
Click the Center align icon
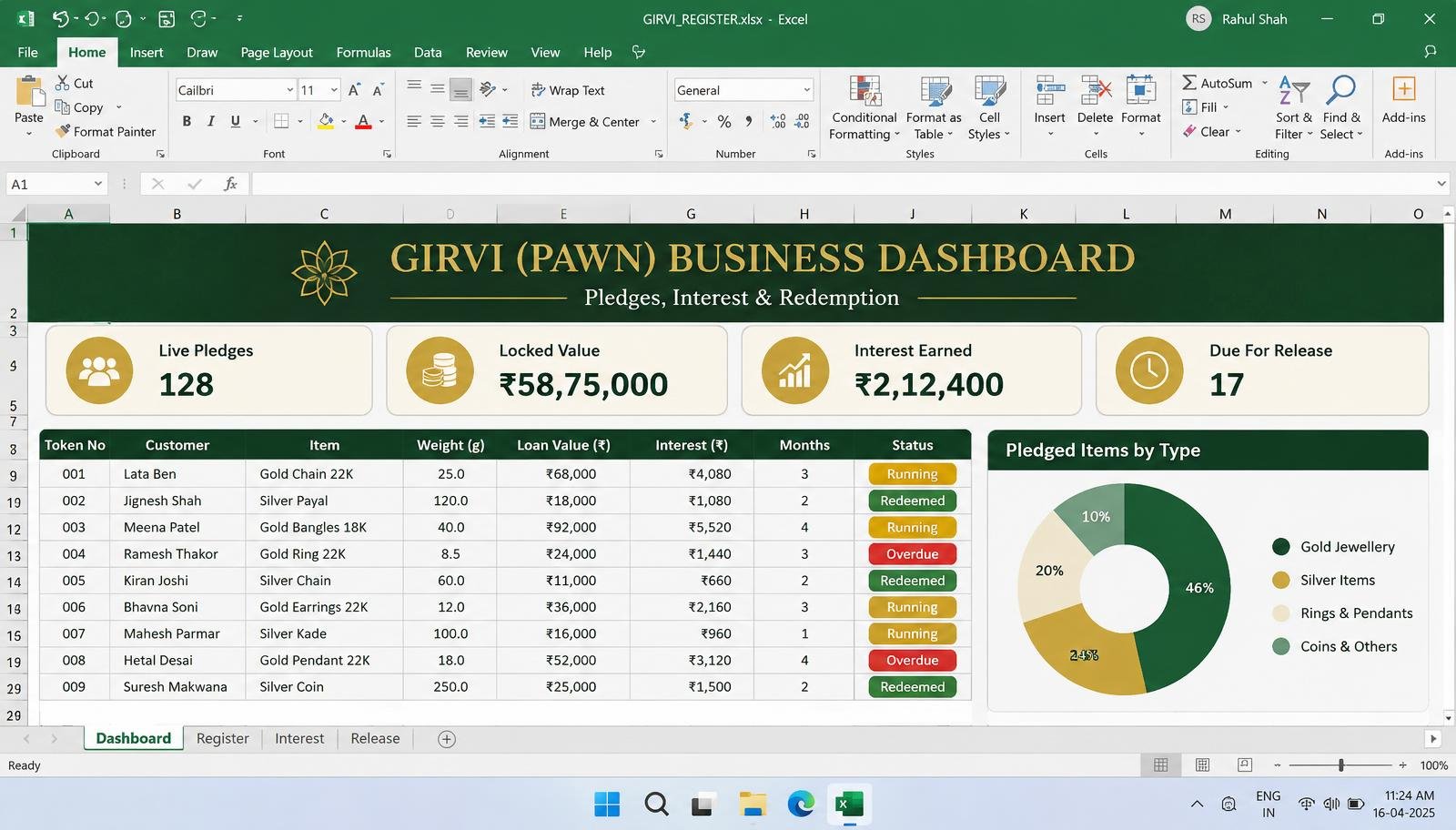click(438, 121)
